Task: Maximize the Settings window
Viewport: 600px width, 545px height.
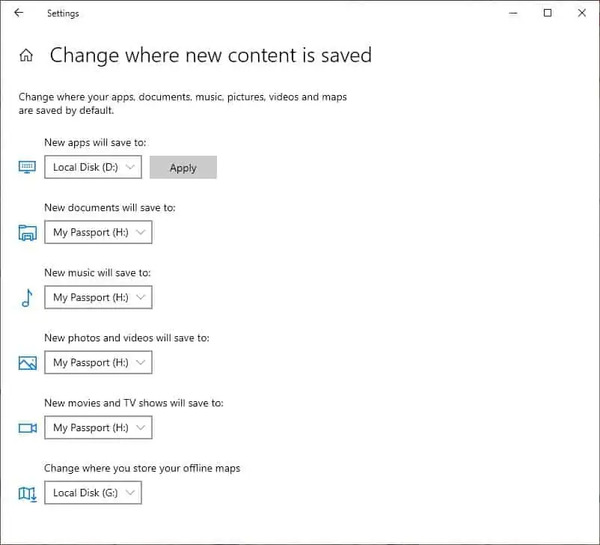Action: (548, 13)
